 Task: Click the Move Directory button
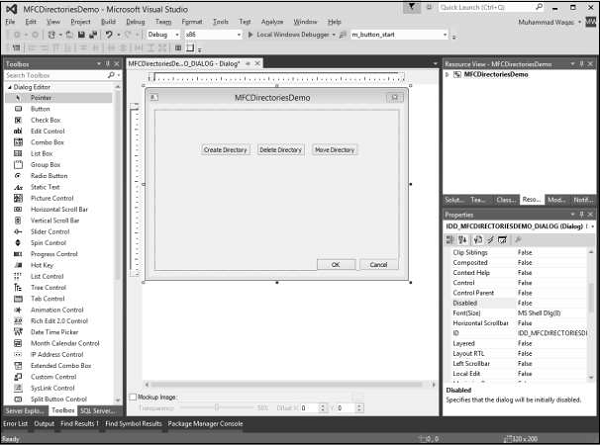[x=334, y=150]
